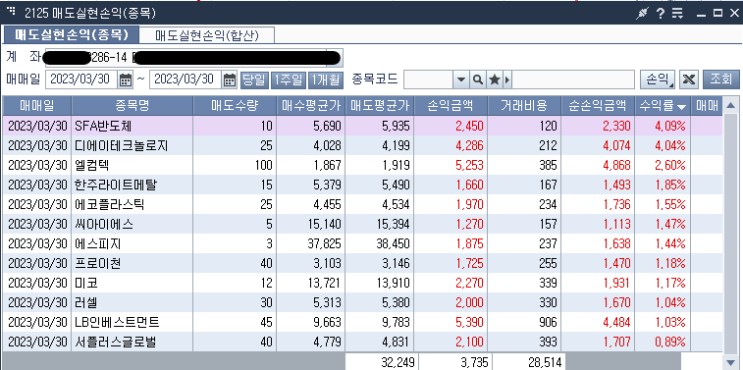743x370 pixels.
Task: Click the end date input field
Action: [x=186, y=80]
